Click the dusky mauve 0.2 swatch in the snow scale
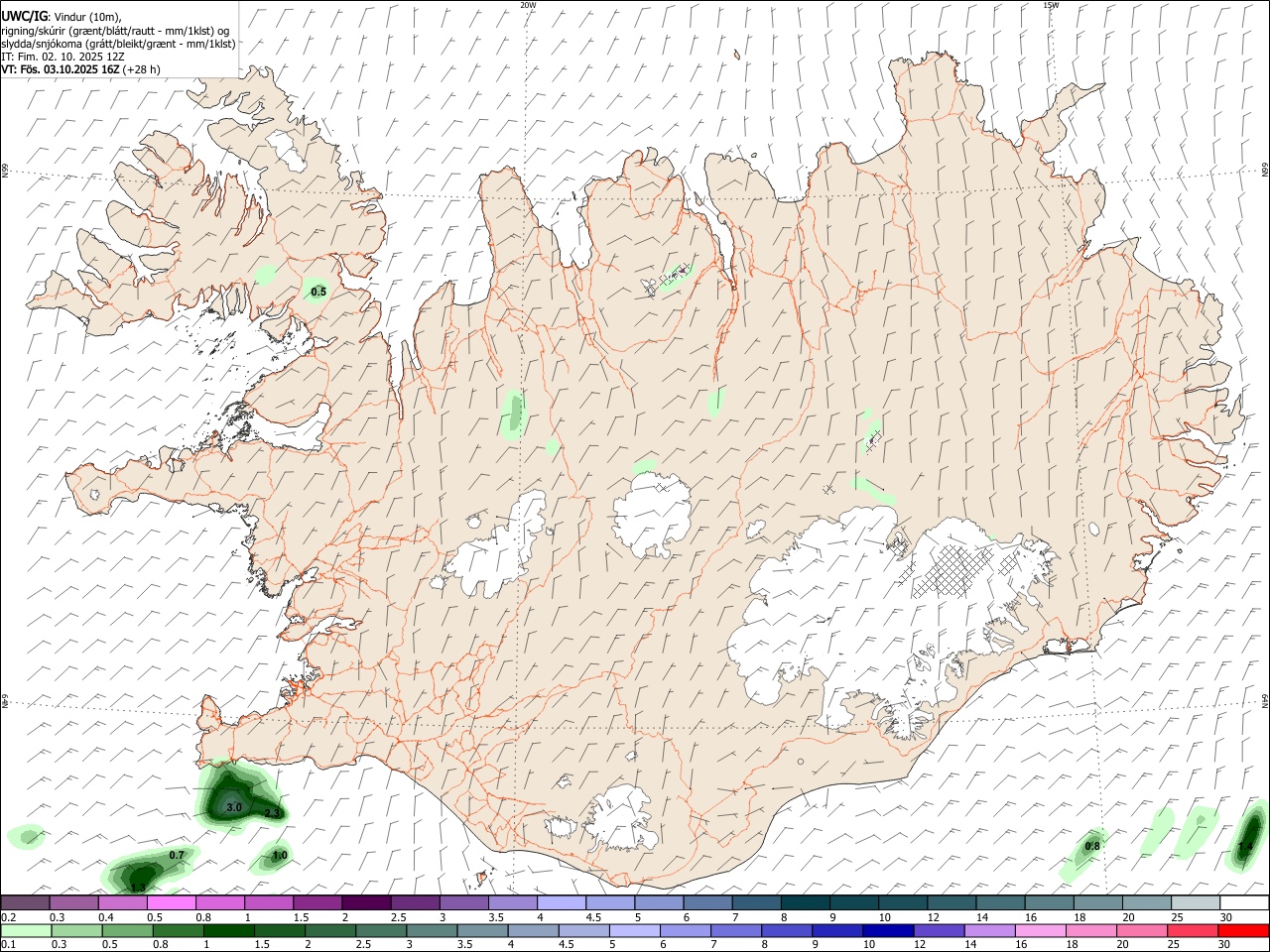The image size is (1270, 952). click(x=25, y=902)
